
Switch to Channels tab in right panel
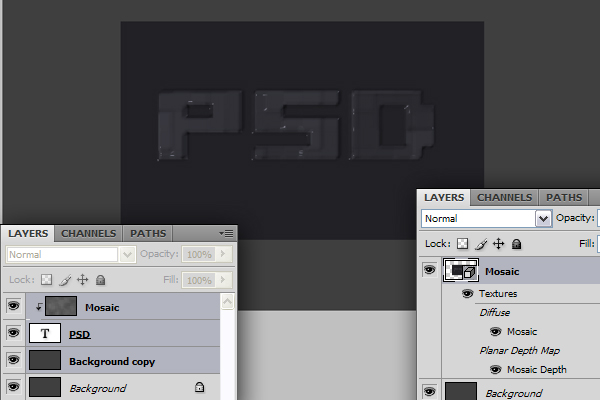[504, 198]
